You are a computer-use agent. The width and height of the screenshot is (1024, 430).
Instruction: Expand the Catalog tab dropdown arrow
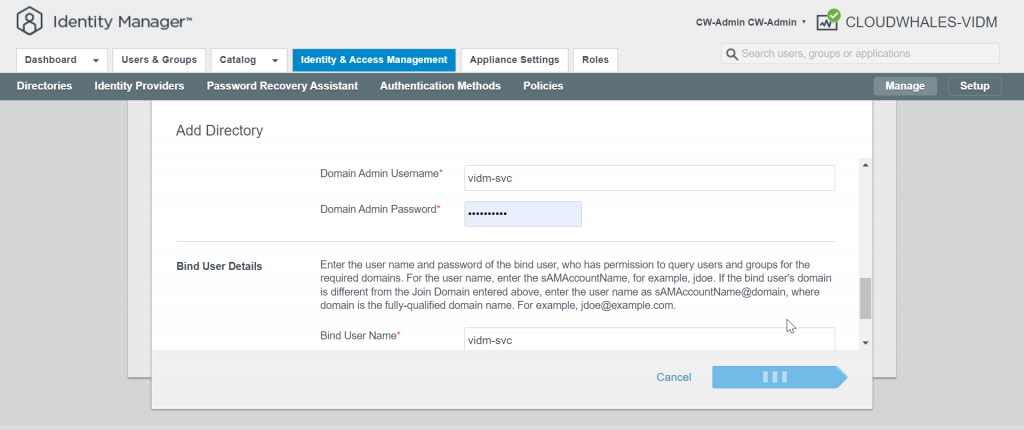[x=275, y=60]
